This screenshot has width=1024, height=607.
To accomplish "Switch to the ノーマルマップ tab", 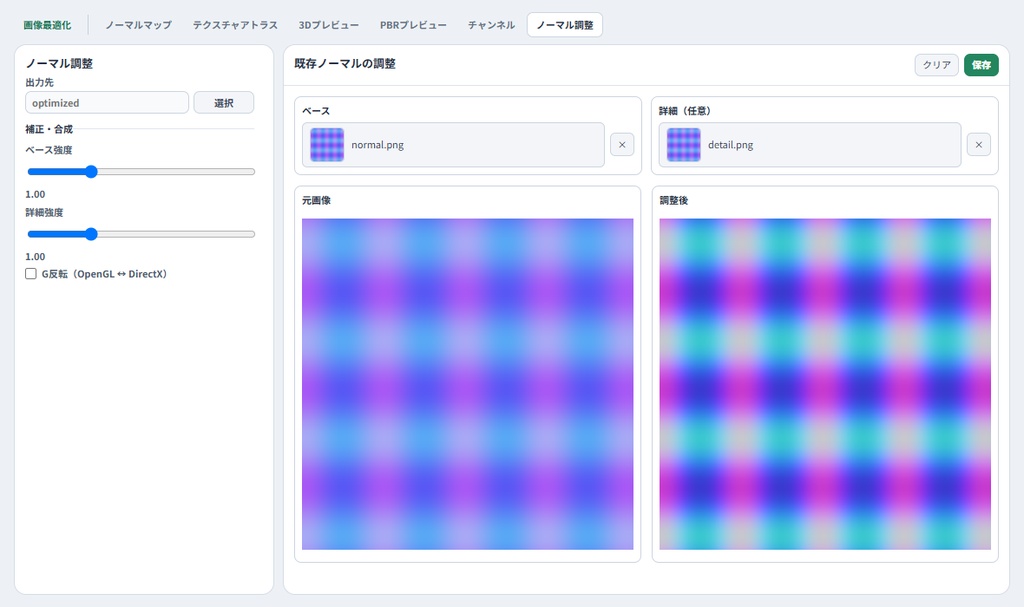I will pyautogui.click(x=138, y=25).
